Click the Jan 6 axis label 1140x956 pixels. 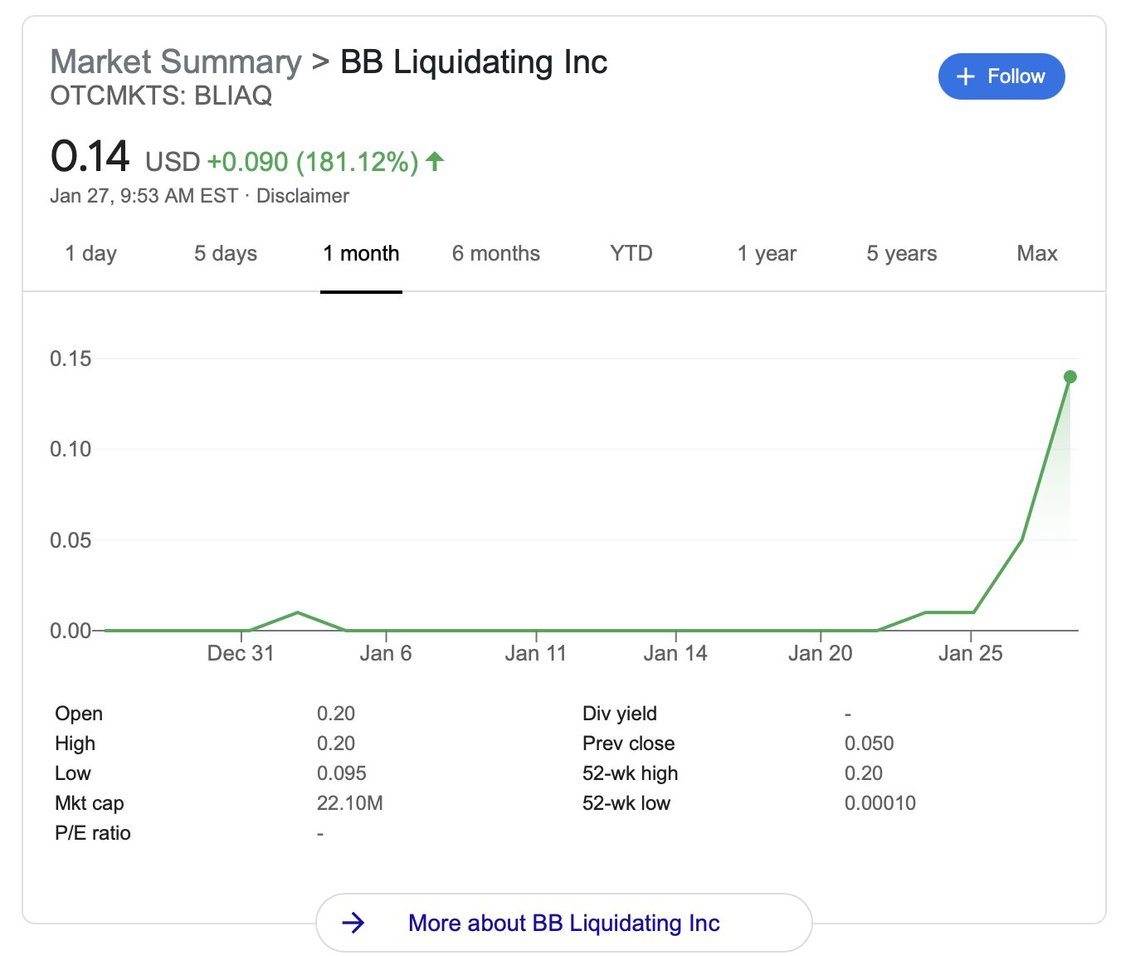(385, 653)
